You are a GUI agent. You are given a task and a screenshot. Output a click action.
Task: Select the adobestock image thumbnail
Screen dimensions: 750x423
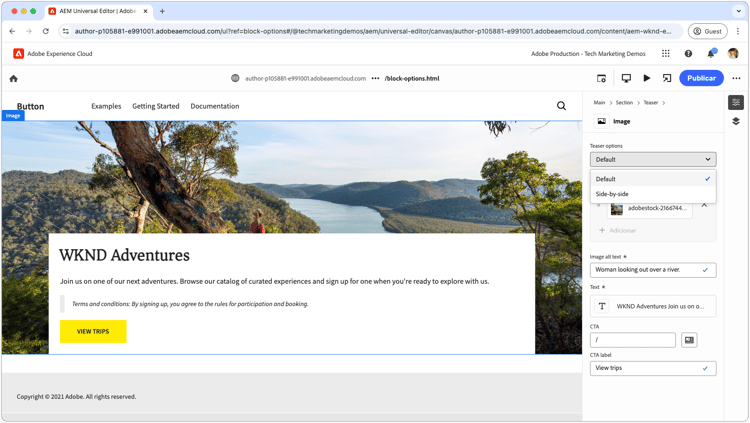[617, 209]
